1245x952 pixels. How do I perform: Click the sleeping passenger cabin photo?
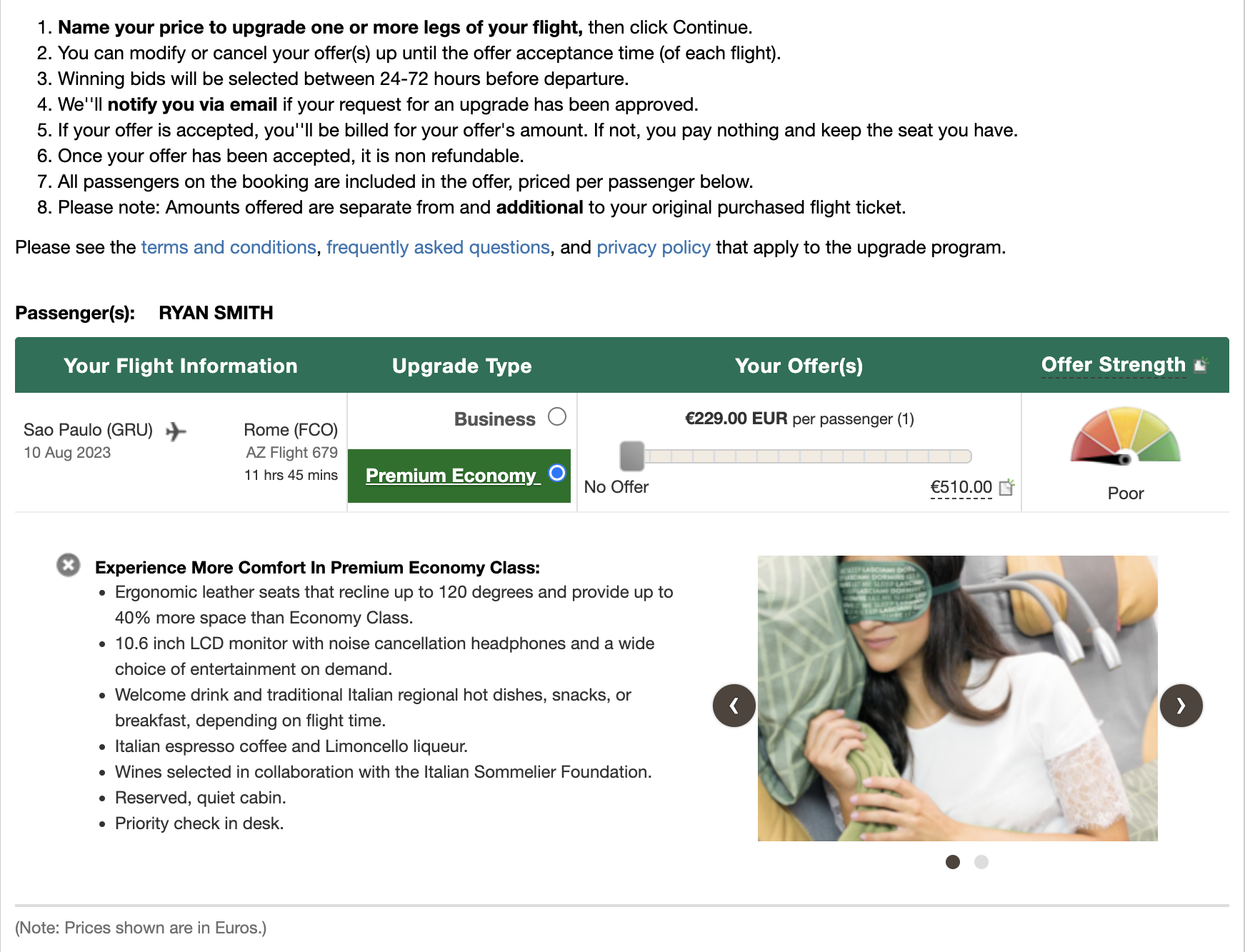[957, 698]
